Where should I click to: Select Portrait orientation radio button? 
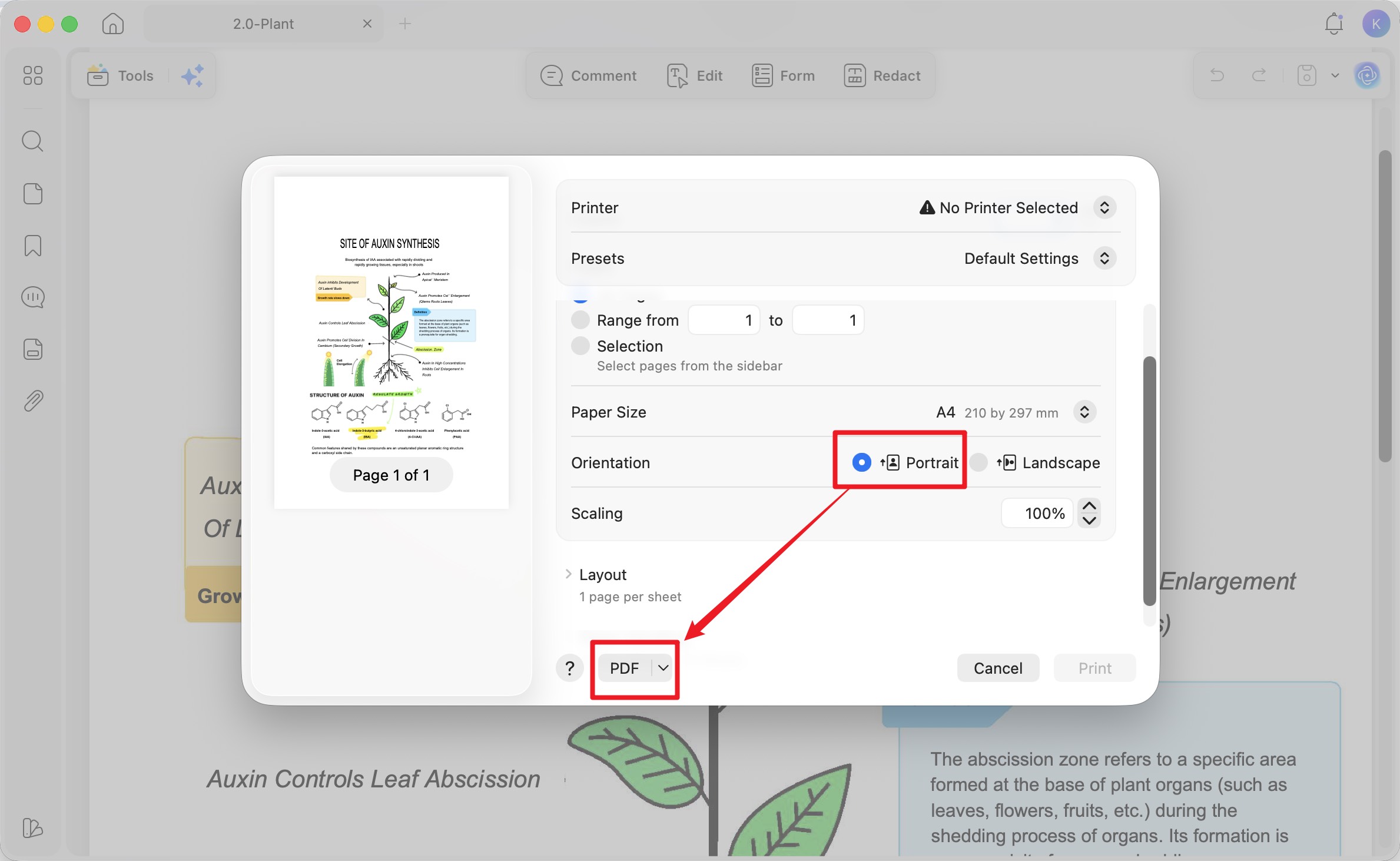(861, 462)
